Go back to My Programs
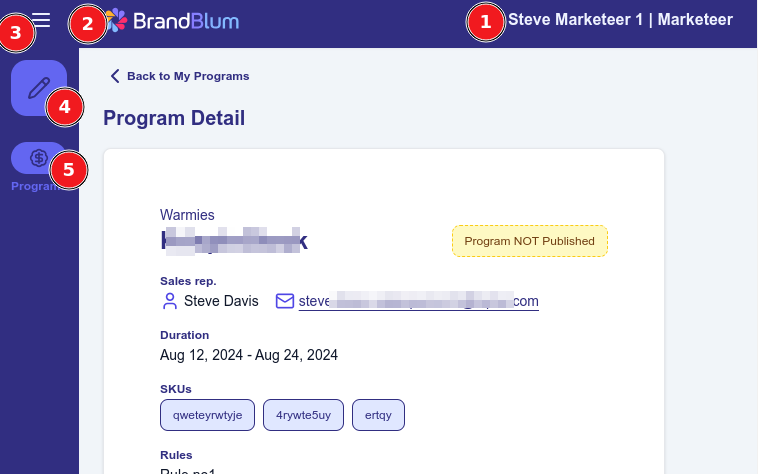 click(180, 76)
